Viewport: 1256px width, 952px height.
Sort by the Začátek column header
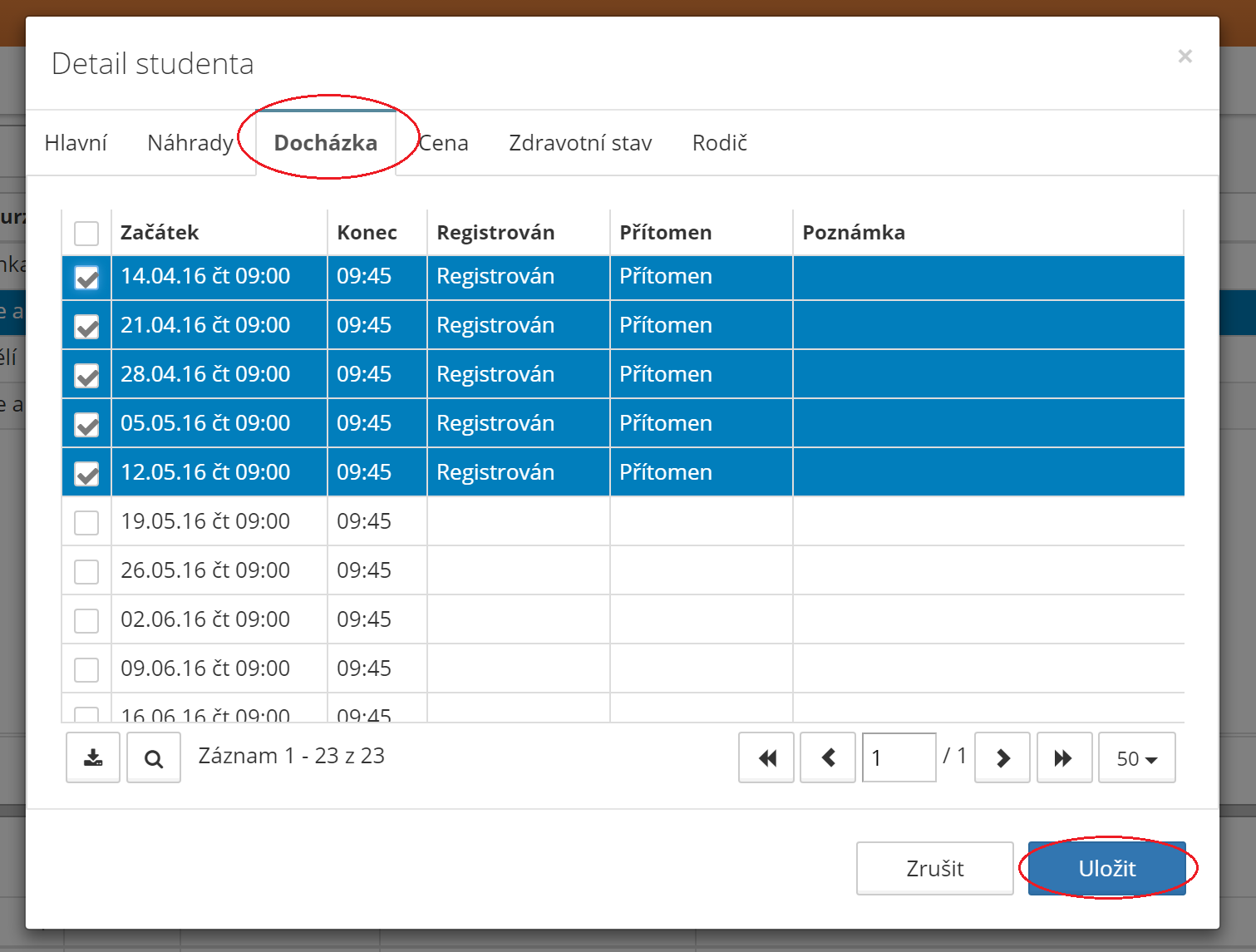tap(219, 233)
